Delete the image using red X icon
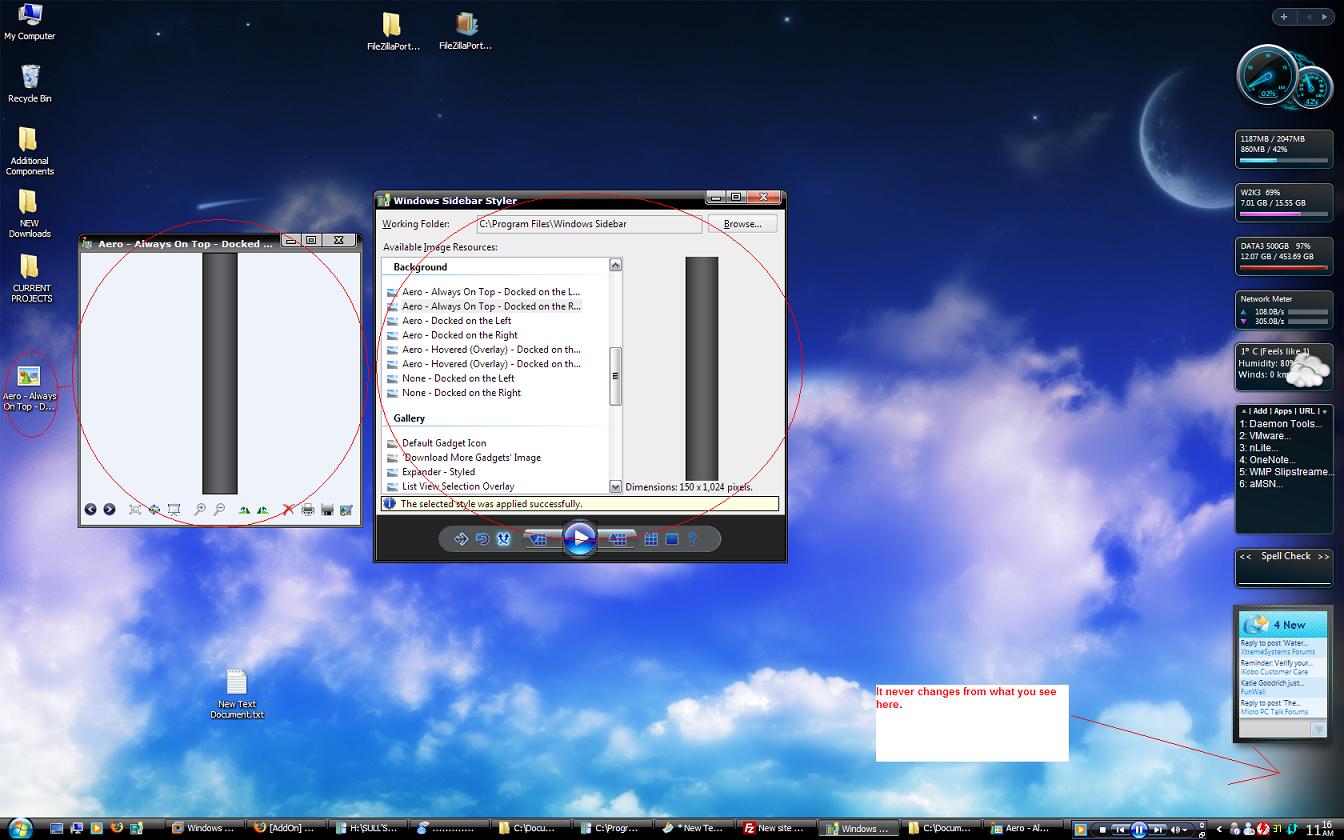This screenshot has height=840, width=1344. pyautogui.click(x=288, y=510)
